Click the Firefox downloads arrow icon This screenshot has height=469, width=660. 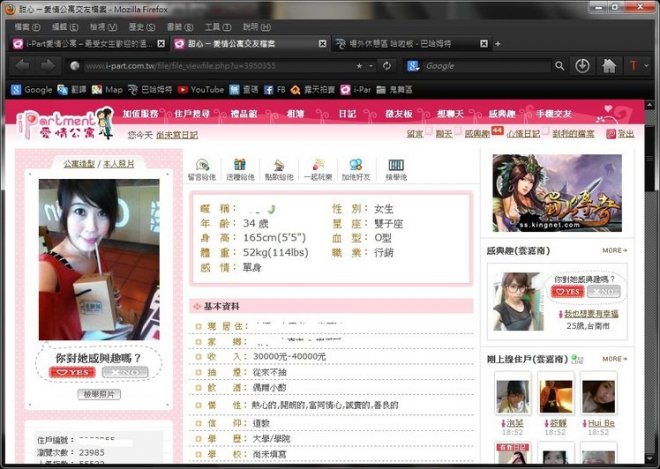tap(583, 66)
